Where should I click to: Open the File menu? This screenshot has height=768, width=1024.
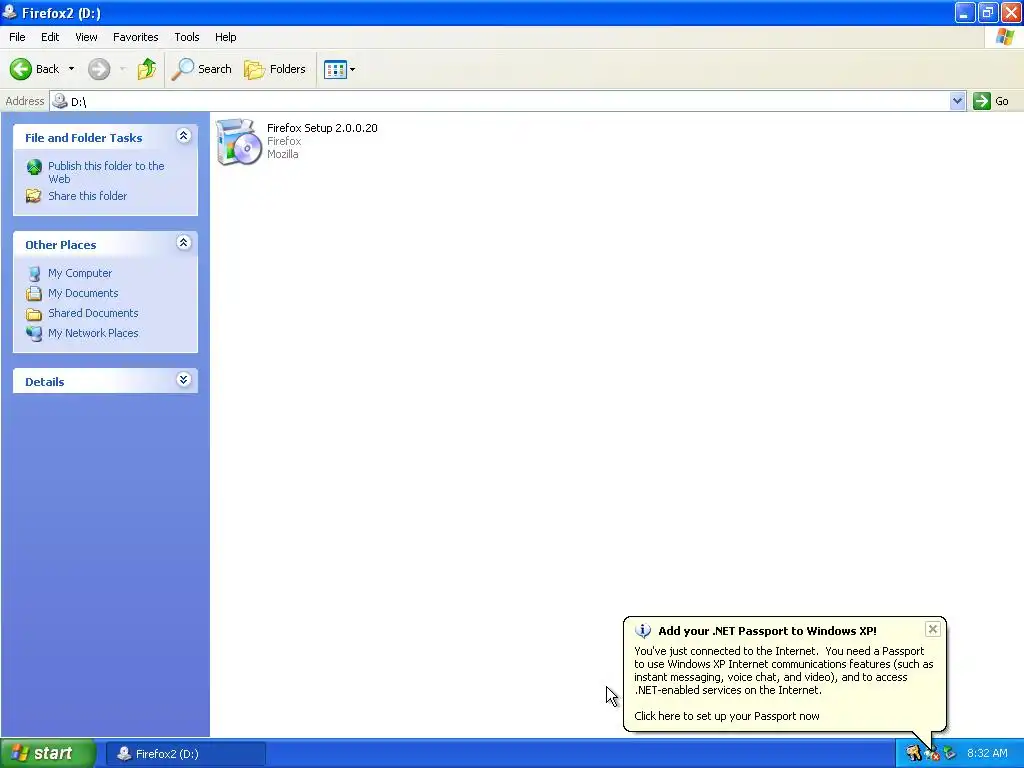18,37
